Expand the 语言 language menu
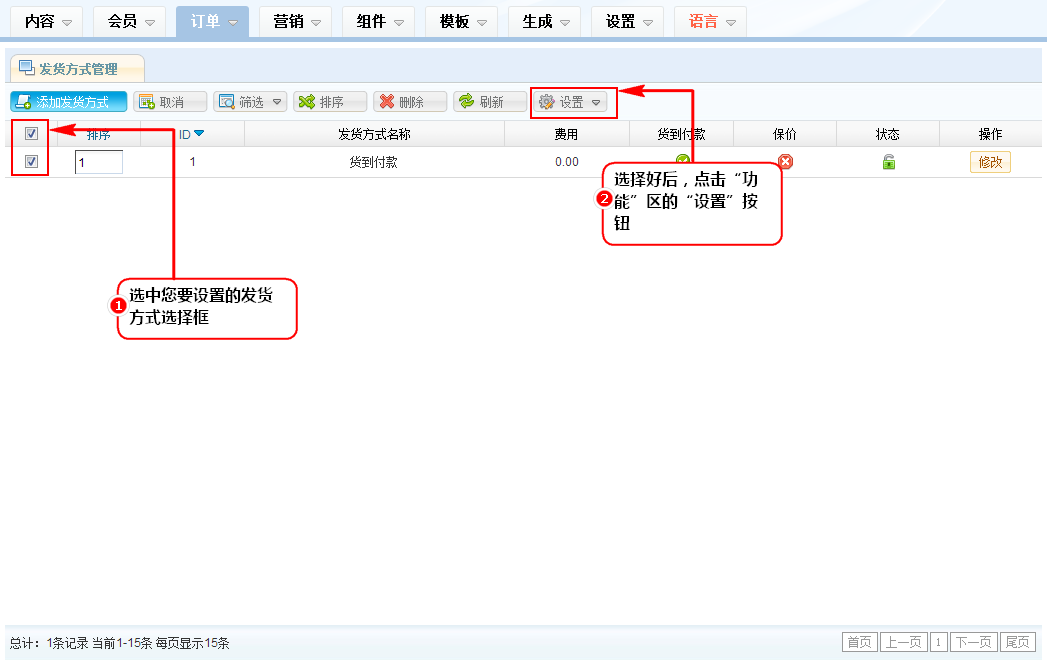The width and height of the screenshot is (1047, 662). click(x=710, y=21)
